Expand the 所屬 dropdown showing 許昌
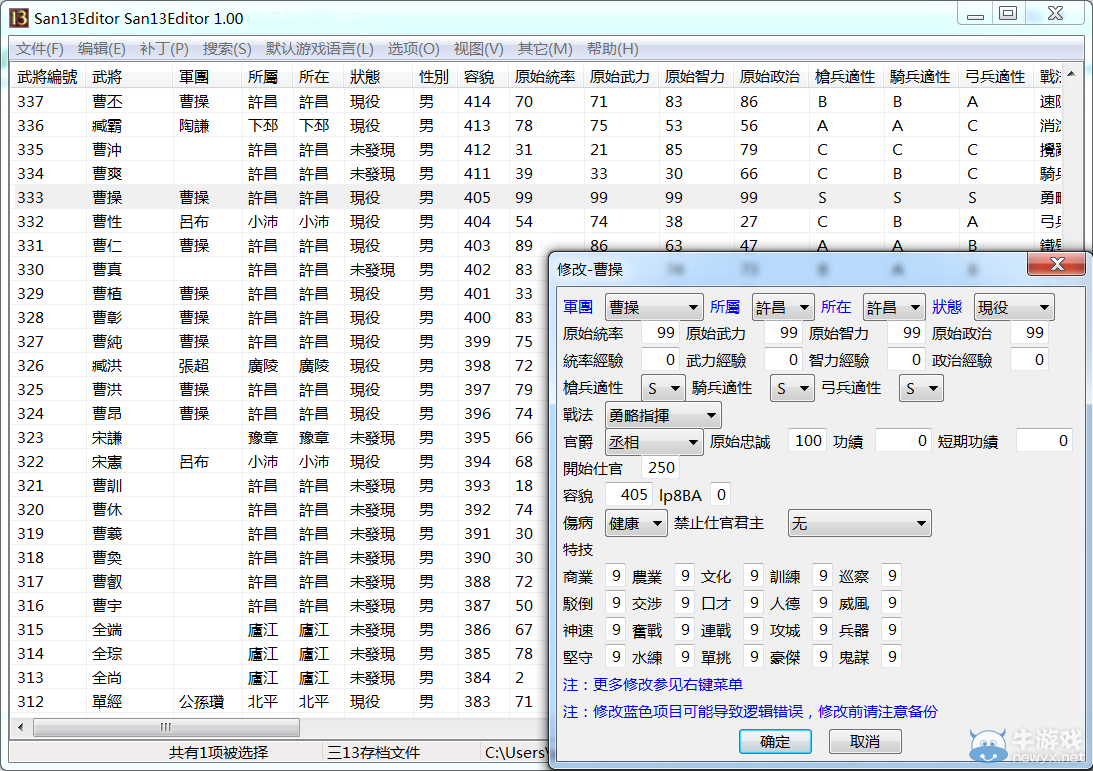This screenshot has height=771, width=1093. [x=783, y=307]
